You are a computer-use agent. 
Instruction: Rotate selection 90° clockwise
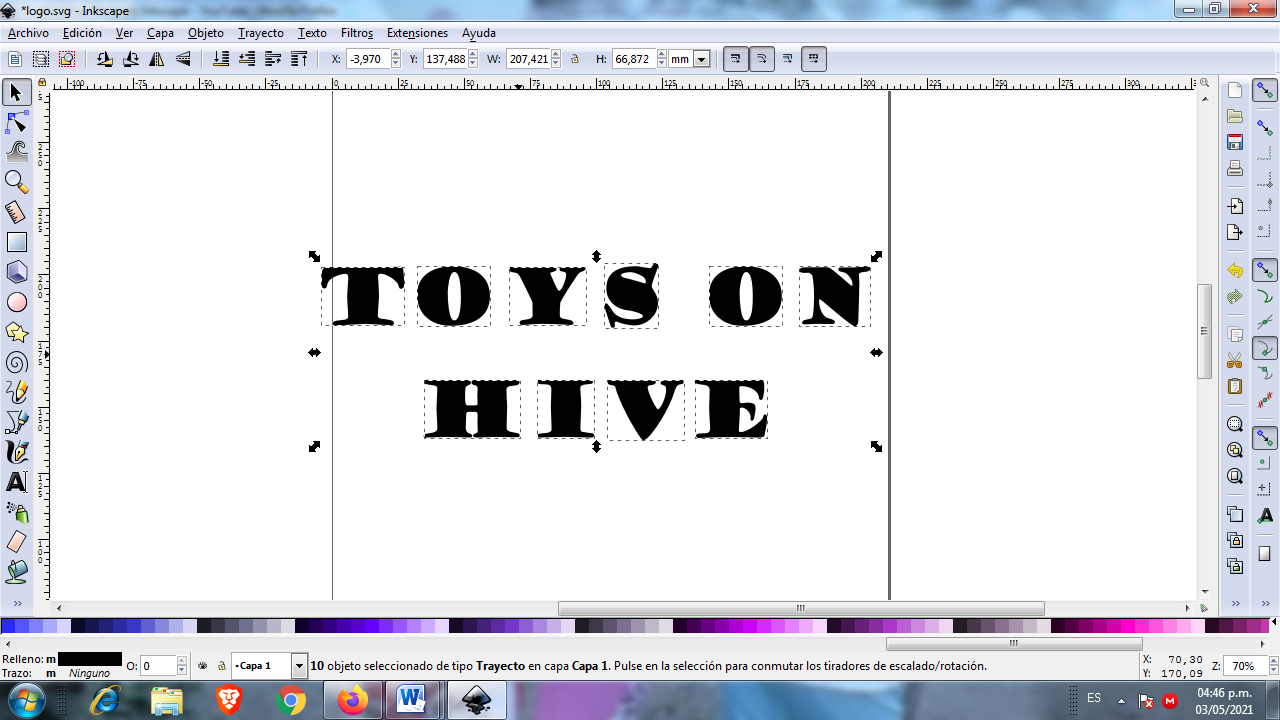pos(130,60)
